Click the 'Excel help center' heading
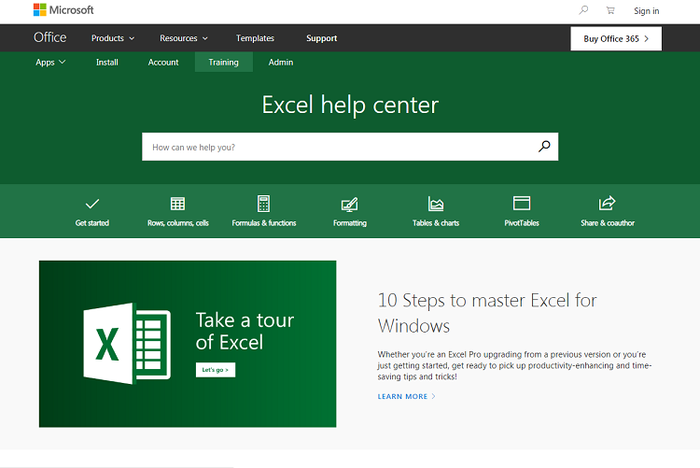This screenshot has width=700, height=468. click(350, 105)
